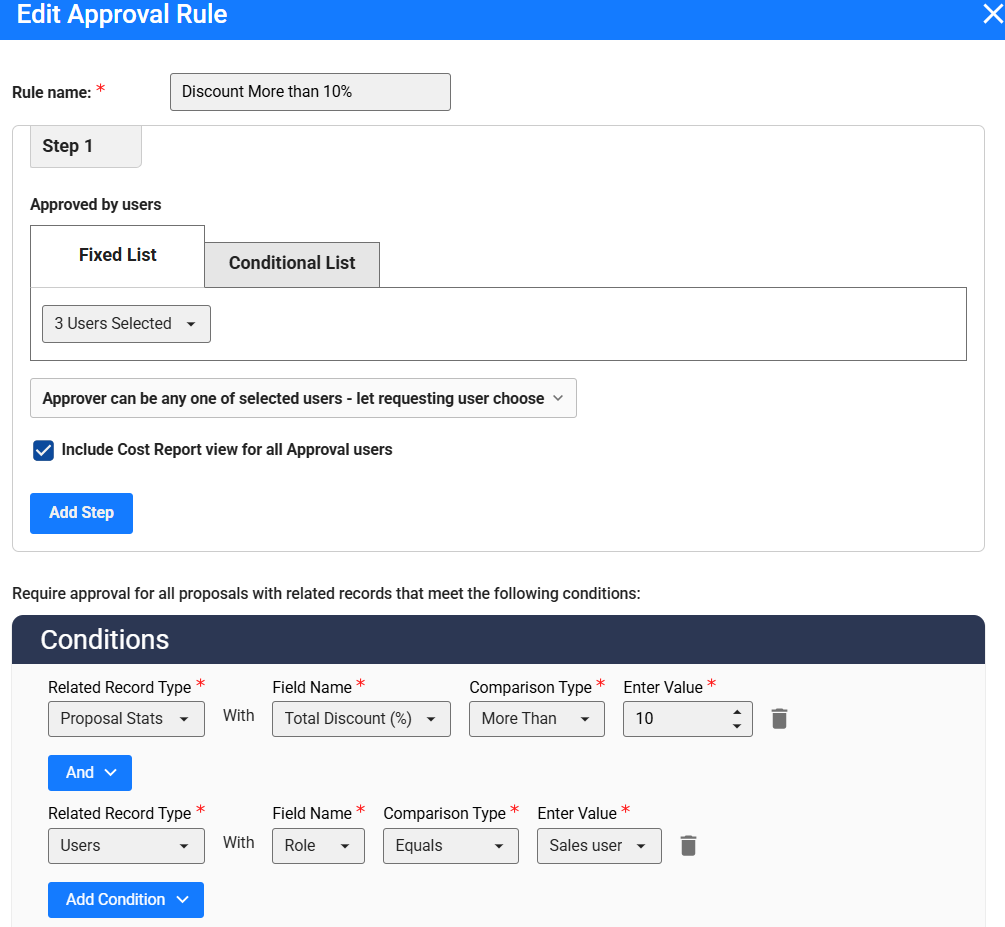Delete the Total Discount condition row
The height and width of the screenshot is (927, 1005).
click(x=780, y=719)
